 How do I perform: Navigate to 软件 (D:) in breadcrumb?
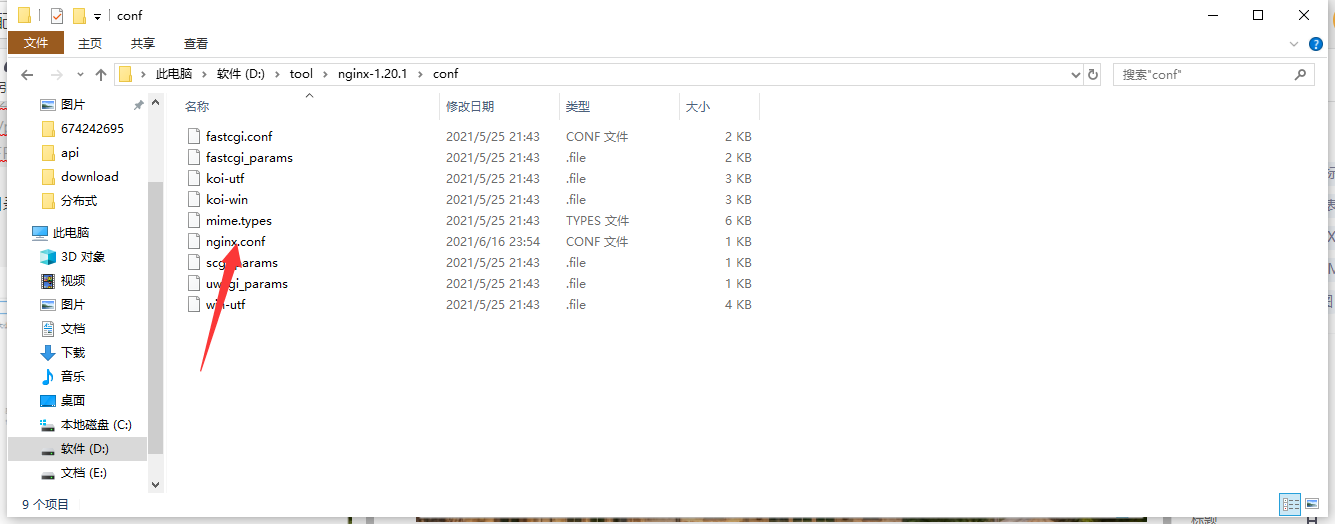241,74
